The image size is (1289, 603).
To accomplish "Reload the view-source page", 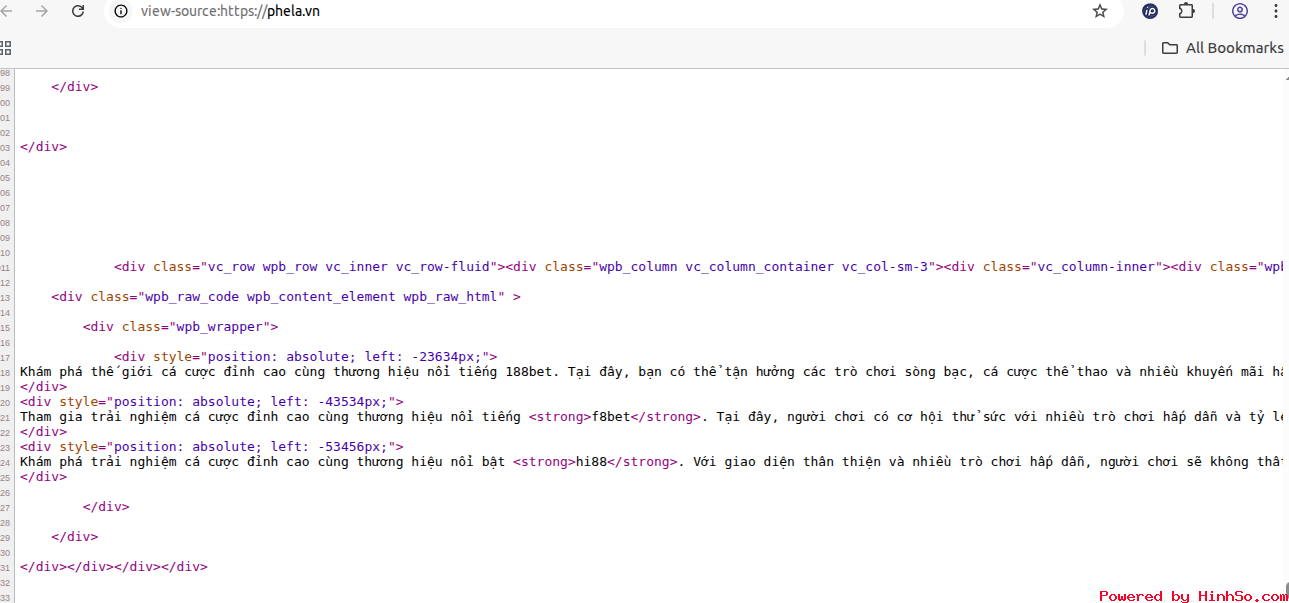I will [x=78, y=11].
